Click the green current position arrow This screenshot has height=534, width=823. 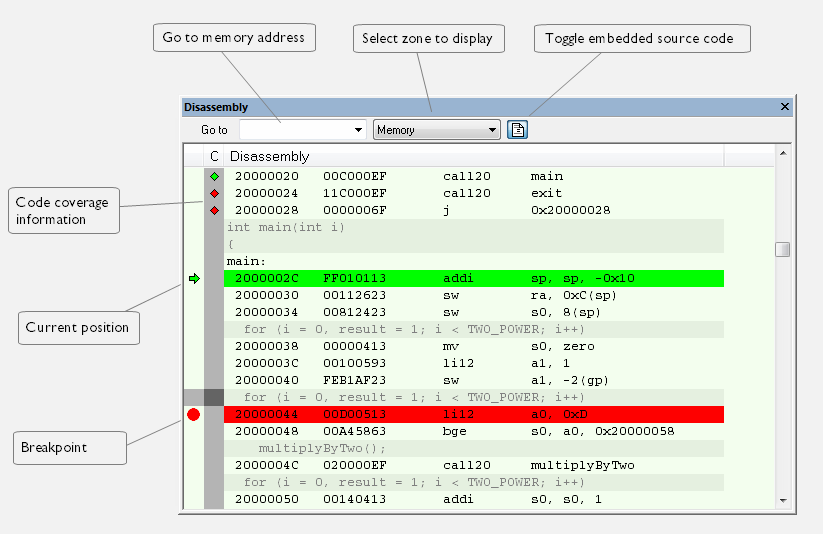click(194, 278)
